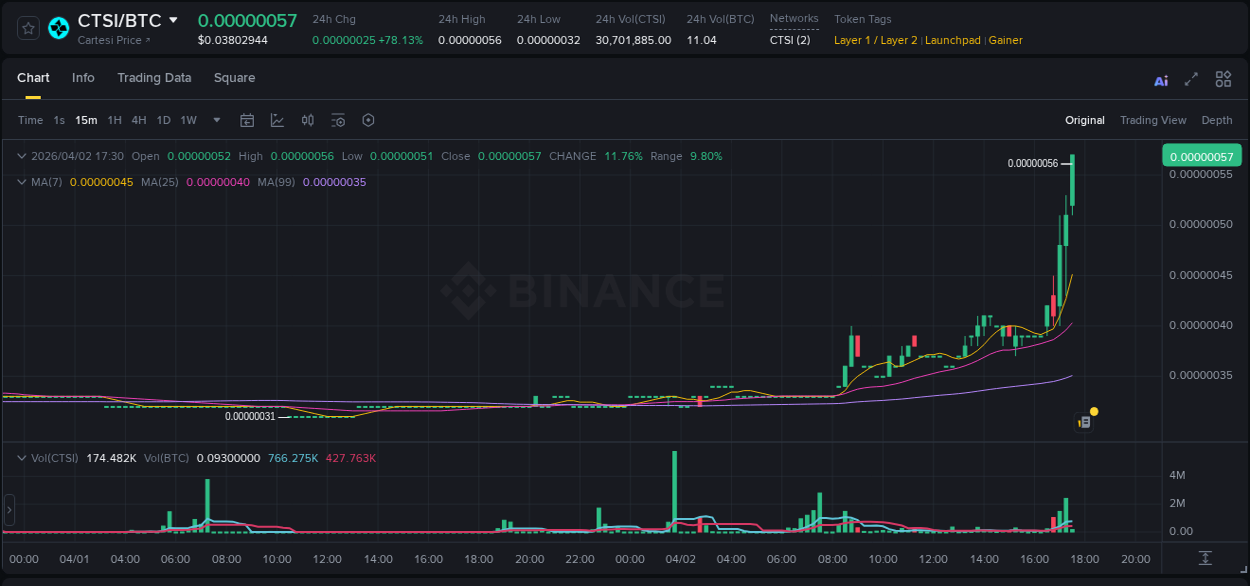
Task: Star CTSI/BTC as a favorite pair
Action: pos(27,27)
